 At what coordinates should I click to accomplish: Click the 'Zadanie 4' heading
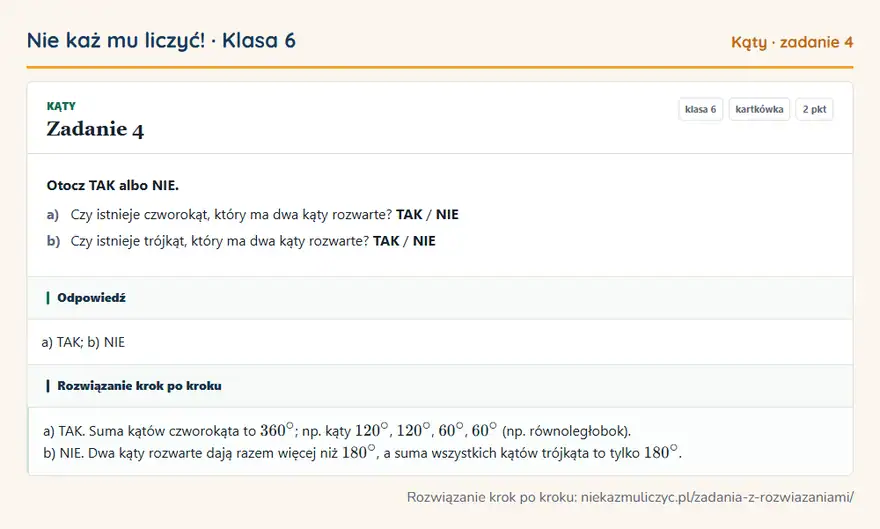(95, 129)
